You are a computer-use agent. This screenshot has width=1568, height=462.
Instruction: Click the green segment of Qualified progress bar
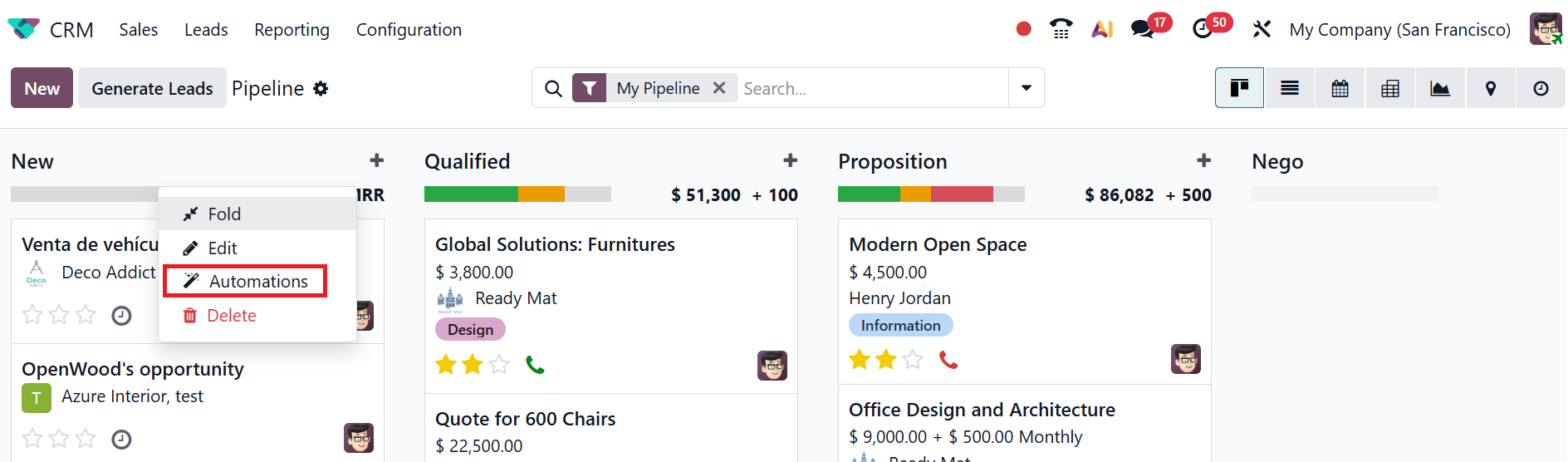470,194
